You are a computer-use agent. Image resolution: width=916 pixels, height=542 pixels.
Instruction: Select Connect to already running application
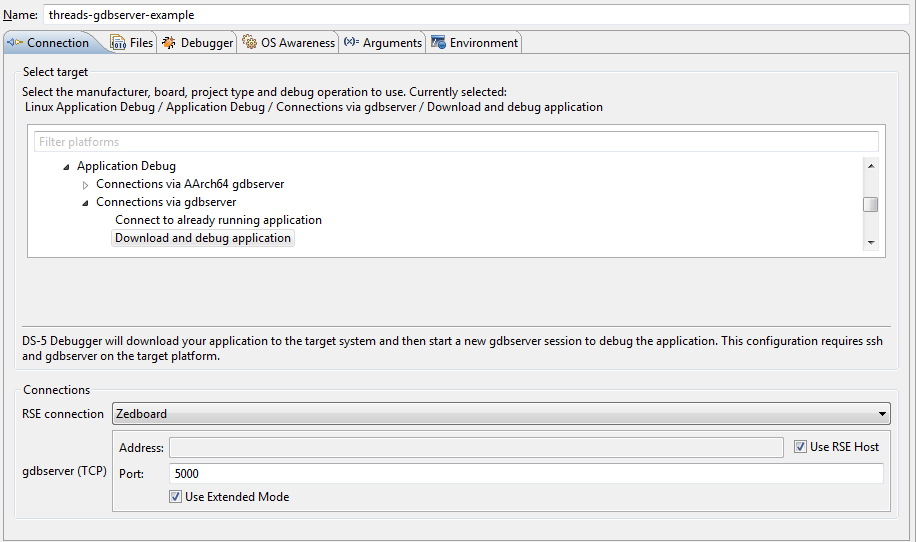pyautogui.click(x=218, y=220)
